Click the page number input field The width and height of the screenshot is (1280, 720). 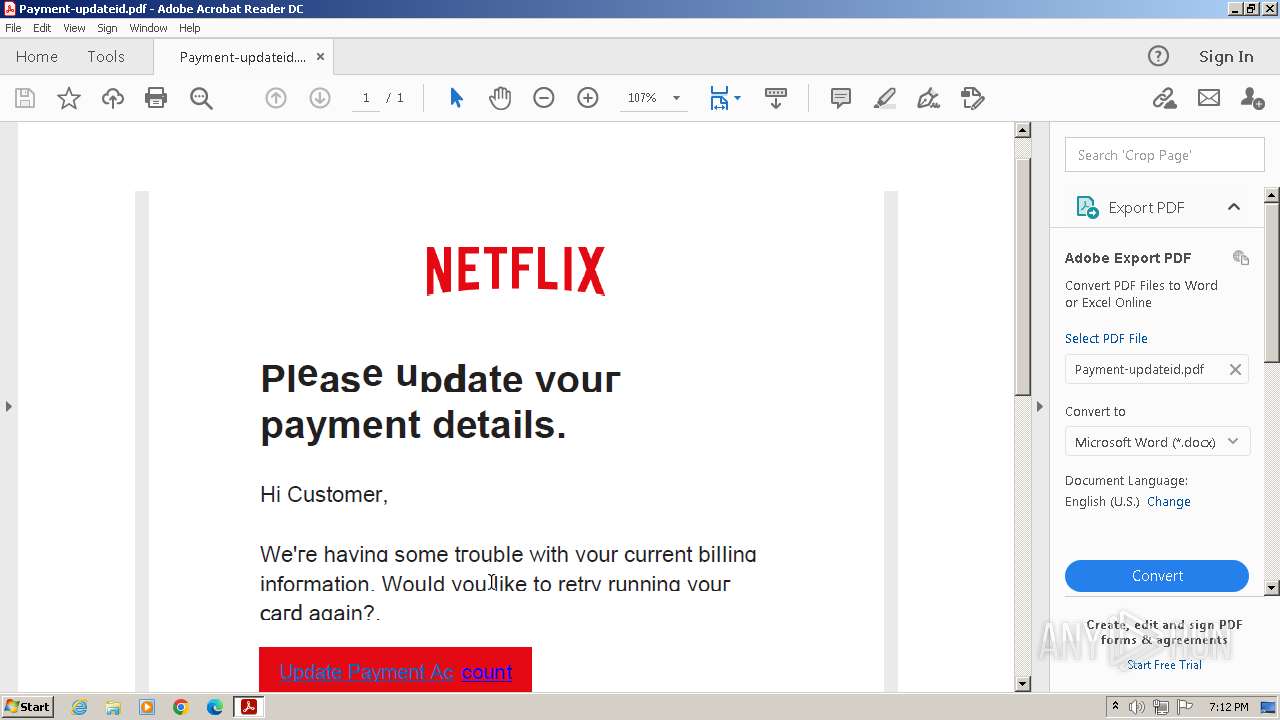(x=366, y=98)
